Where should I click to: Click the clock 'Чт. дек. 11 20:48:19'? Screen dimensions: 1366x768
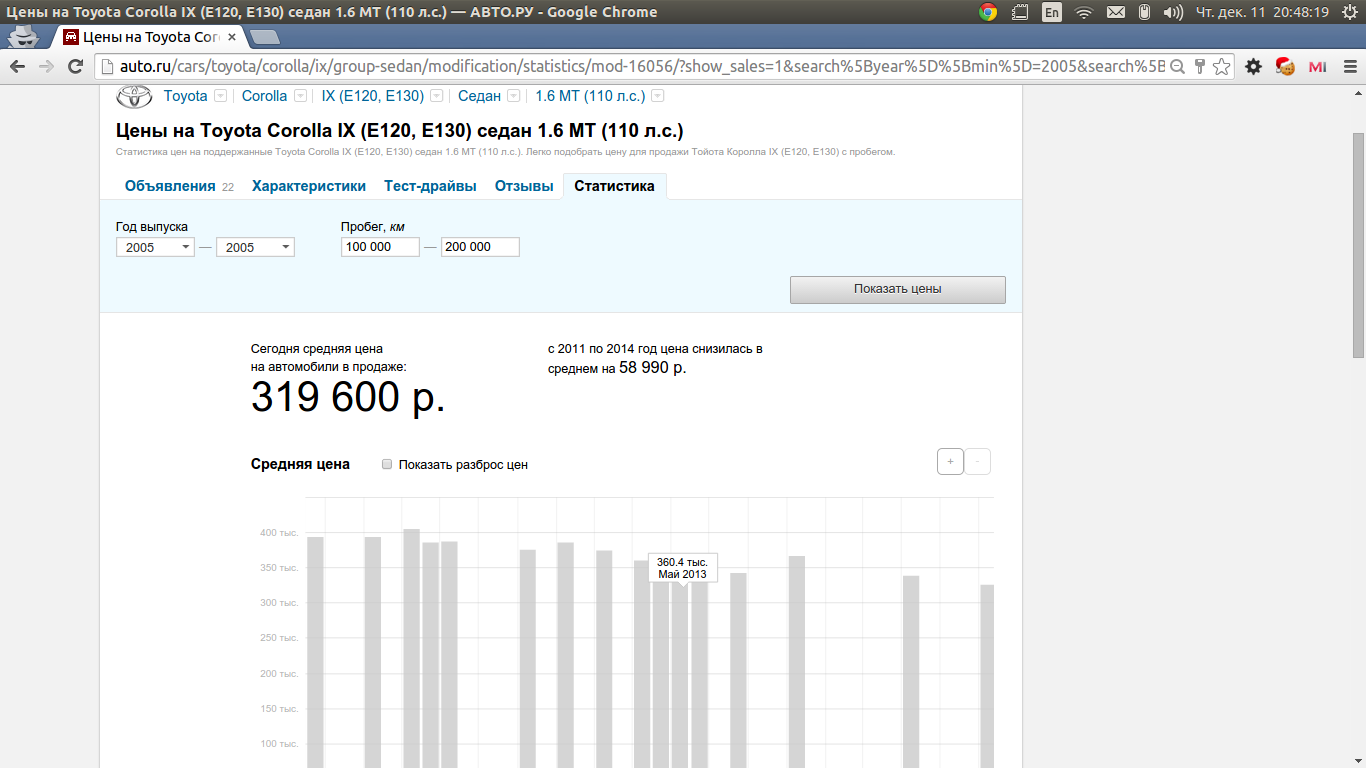tap(1262, 12)
